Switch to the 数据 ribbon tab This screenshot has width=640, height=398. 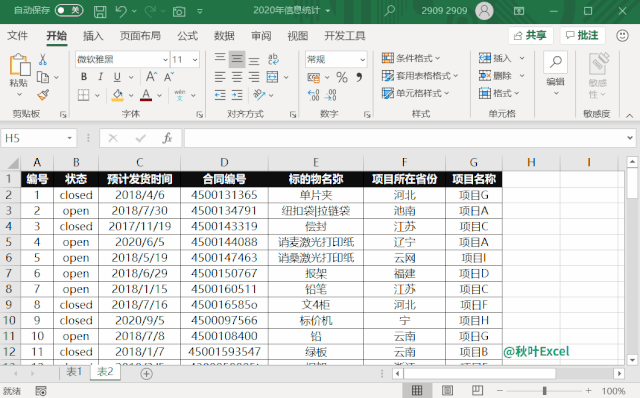224,36
